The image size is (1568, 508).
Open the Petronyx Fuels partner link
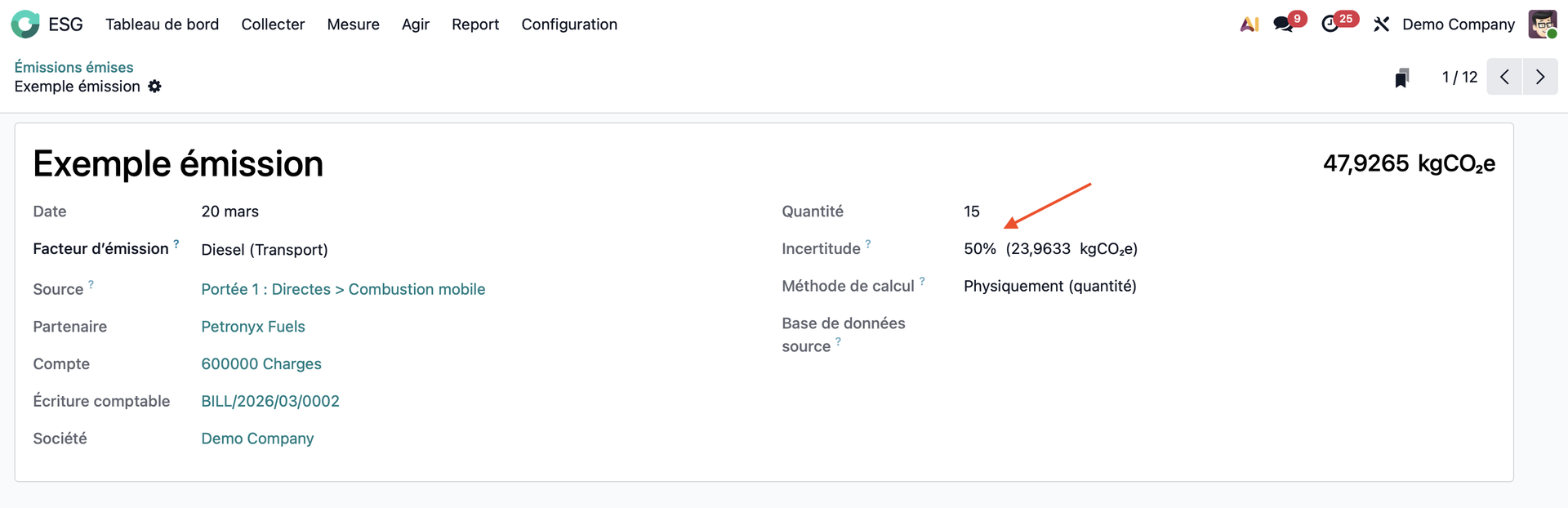pyautogui.click(x=253, y=327)
